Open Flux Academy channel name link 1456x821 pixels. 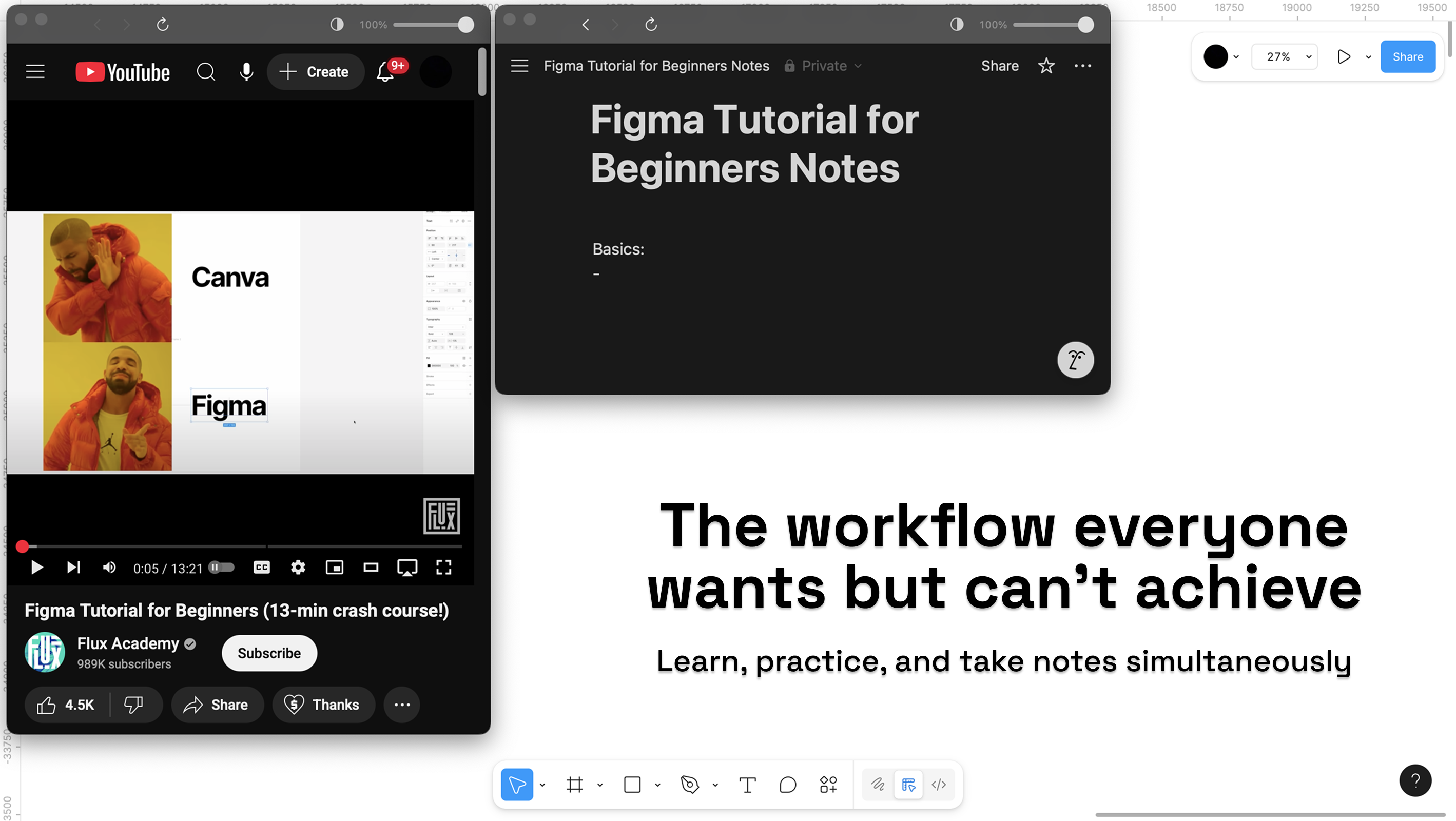coord(128,643)
